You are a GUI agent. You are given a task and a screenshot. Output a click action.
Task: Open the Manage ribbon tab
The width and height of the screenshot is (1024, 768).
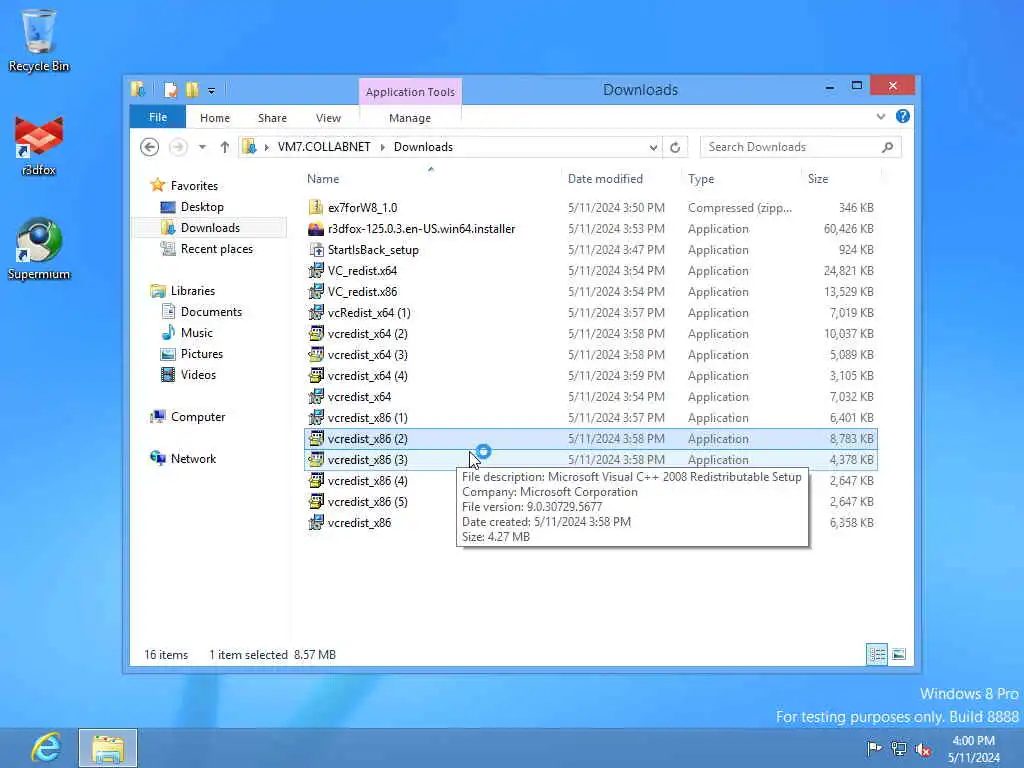[x=410, y=118]
